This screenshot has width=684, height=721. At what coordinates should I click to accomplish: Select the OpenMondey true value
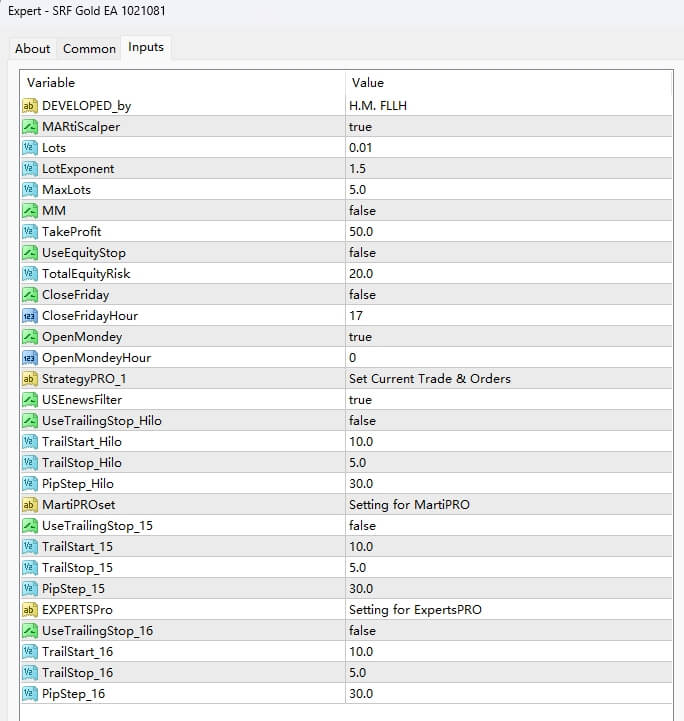pyautogui.click(x=360, y=336)
